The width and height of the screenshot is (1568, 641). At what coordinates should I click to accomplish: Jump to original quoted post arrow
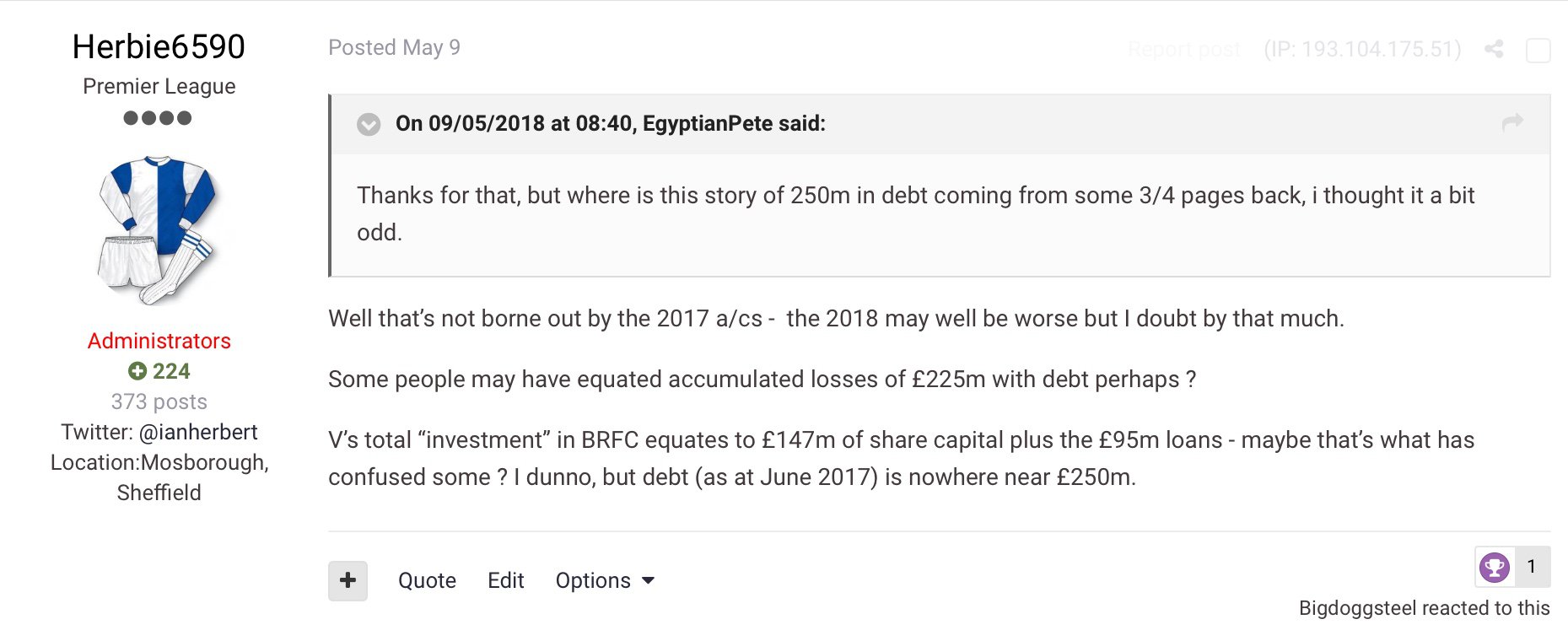(1512, 123)
